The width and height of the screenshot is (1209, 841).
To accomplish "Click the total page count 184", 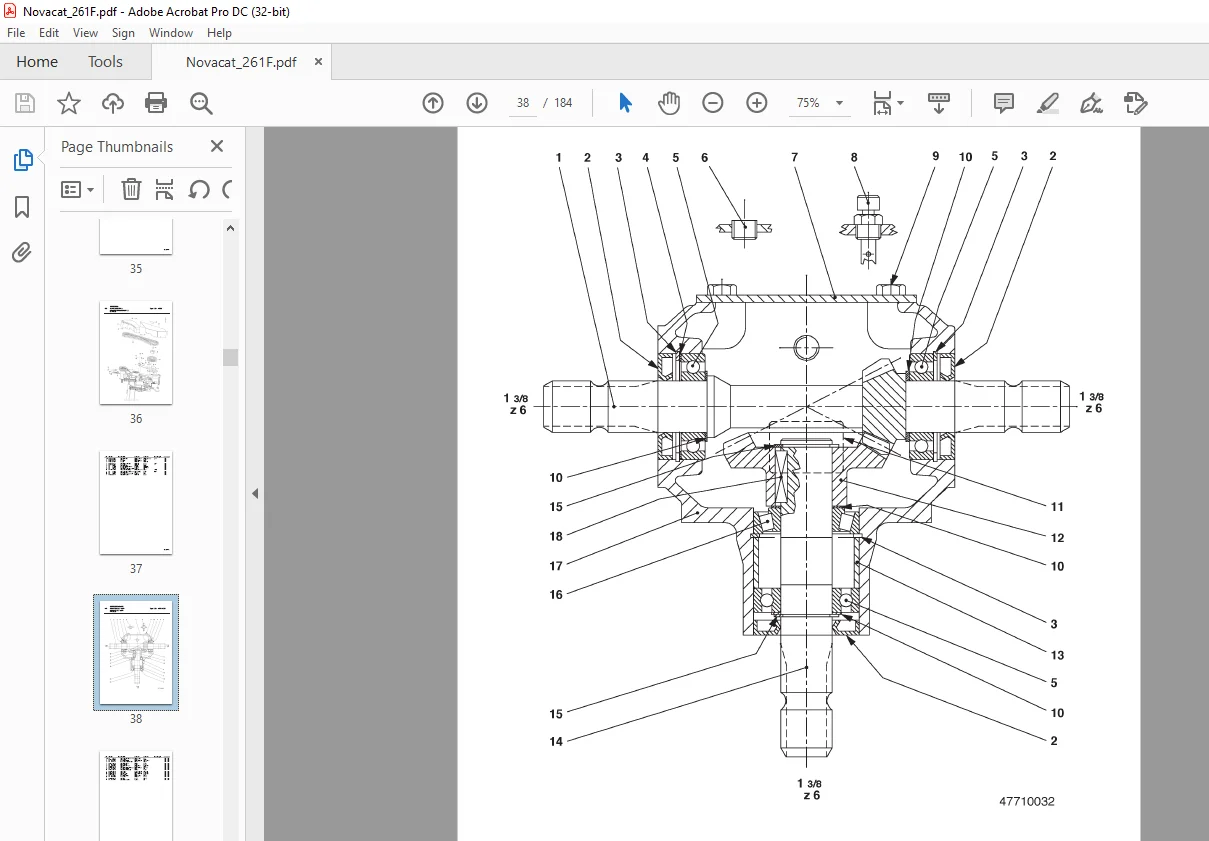I will pyautogui.click(x=563, y=103).
